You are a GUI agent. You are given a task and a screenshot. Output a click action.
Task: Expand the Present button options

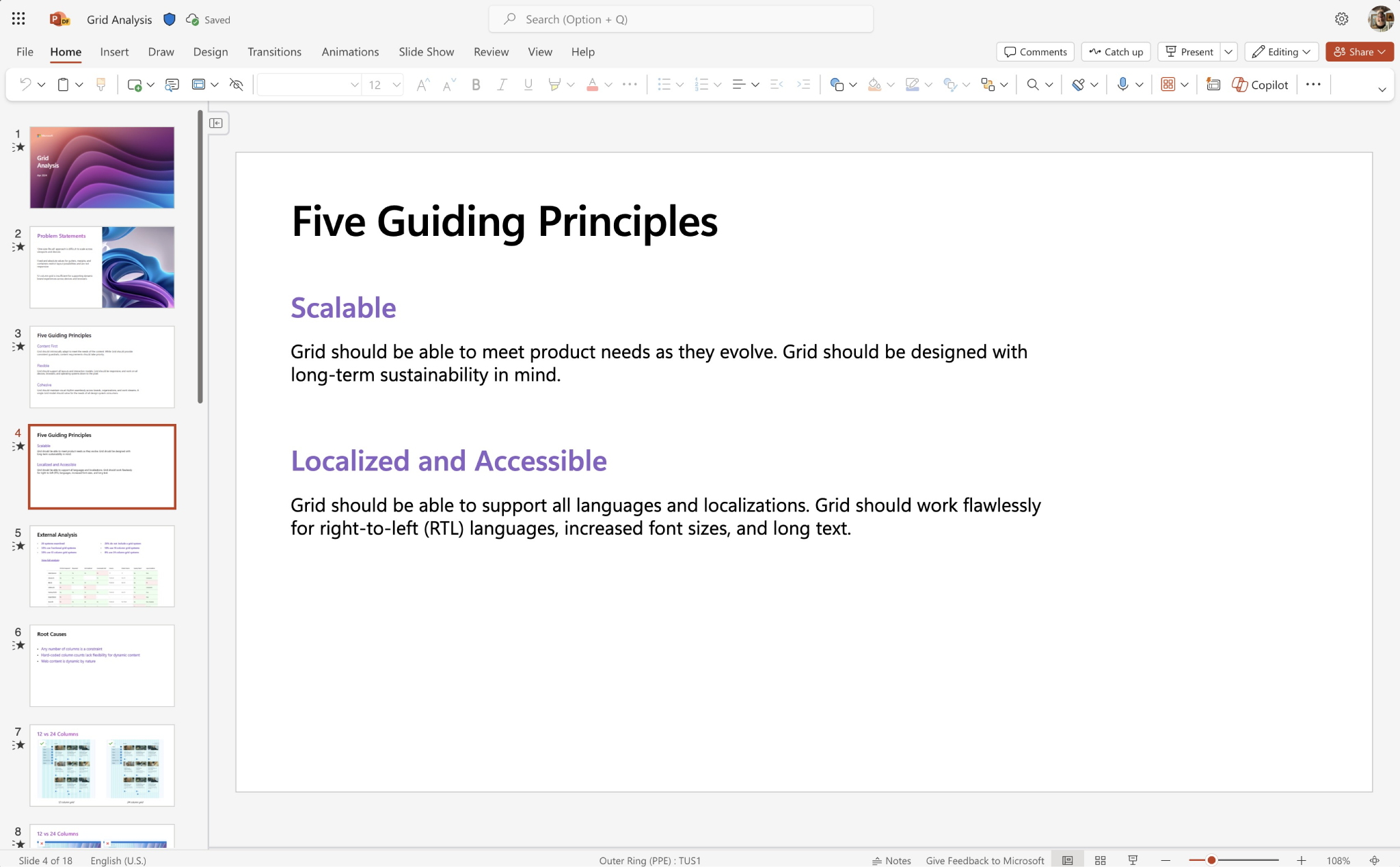[x=1228, y=51]
